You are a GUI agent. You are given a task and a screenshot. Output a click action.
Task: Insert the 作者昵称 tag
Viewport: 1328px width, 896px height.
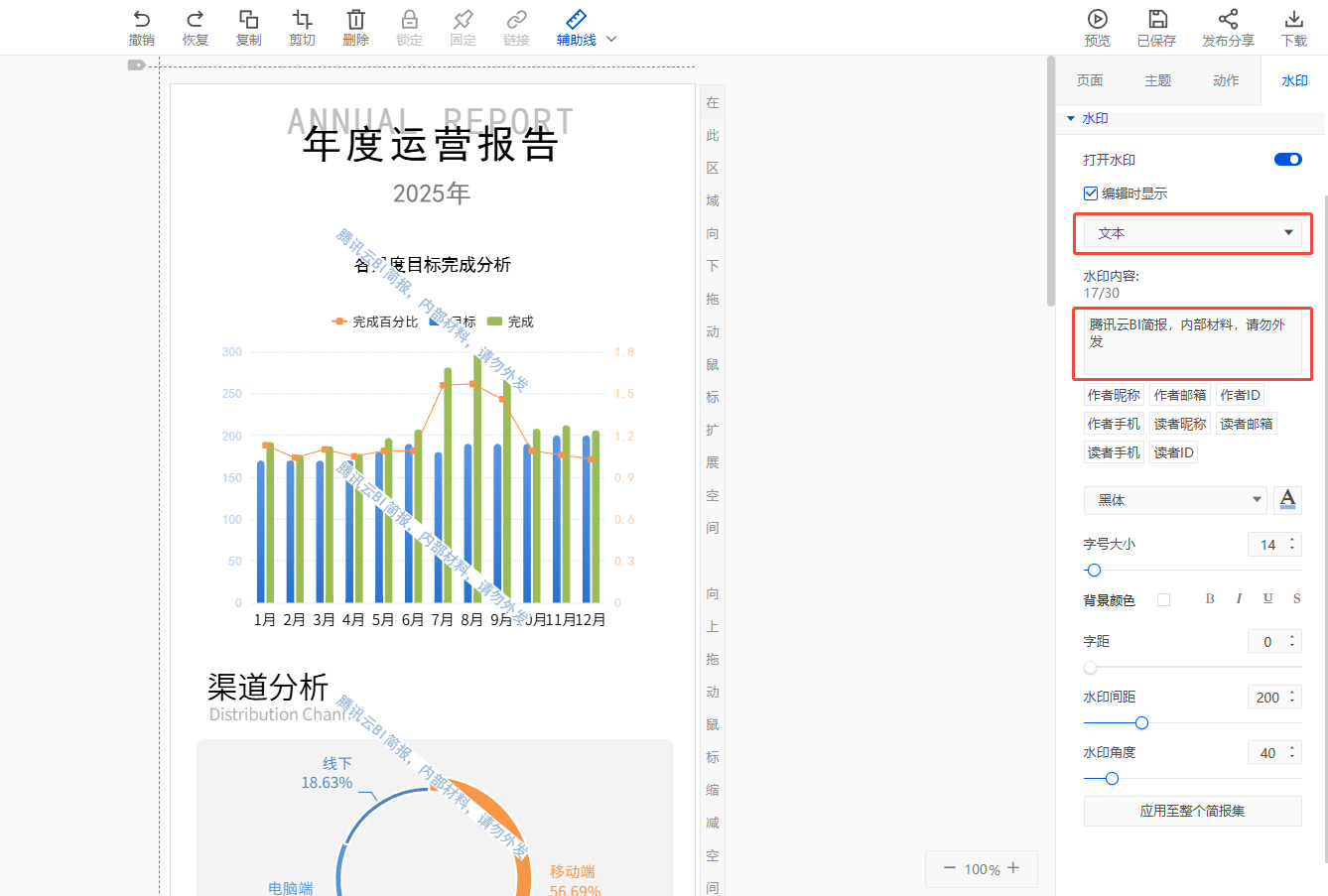1114,395
